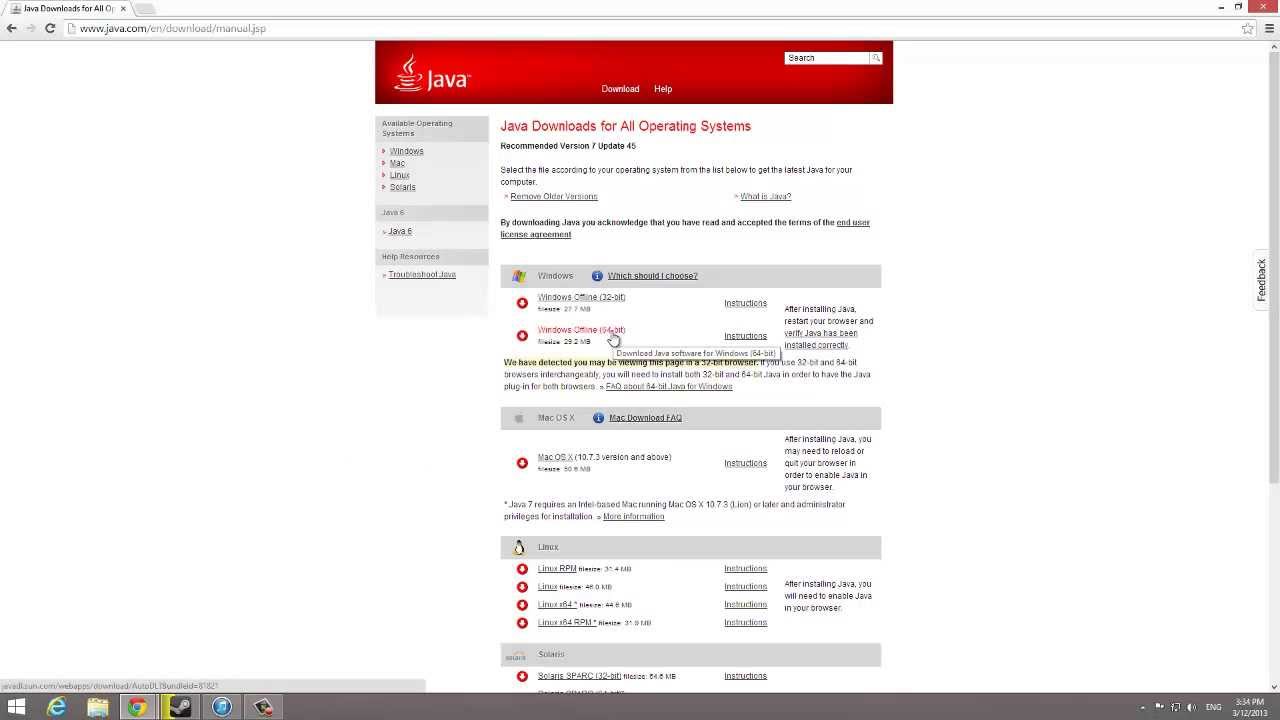1280x720 pixels.
Task: Click info icon next to Mac Download FAQ
Action: click(x=598, y=418)
